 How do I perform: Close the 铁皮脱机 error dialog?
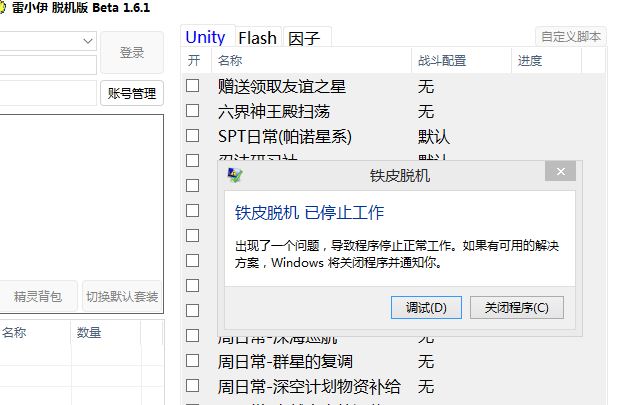[x=559, y=173]
